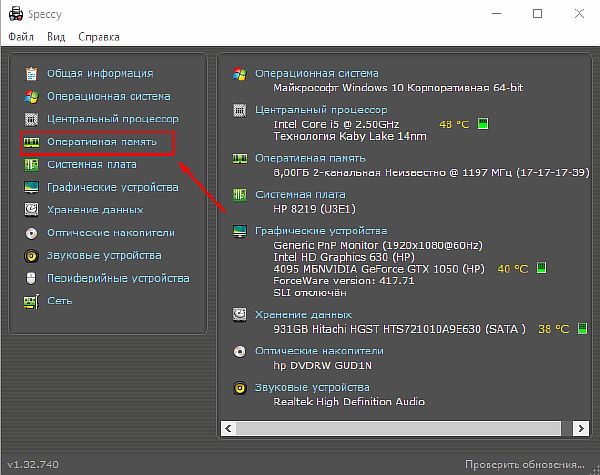Click the hard drive icon in summary panel
Screen dimensions: 600x475
[240, 315]
